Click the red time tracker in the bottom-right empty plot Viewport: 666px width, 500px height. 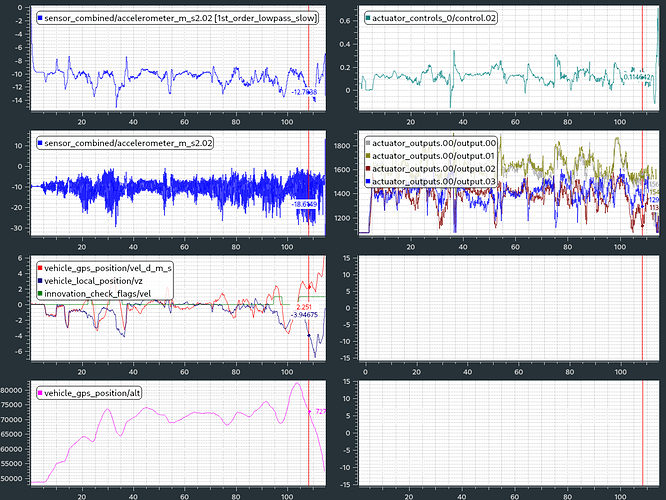(643, 433)
